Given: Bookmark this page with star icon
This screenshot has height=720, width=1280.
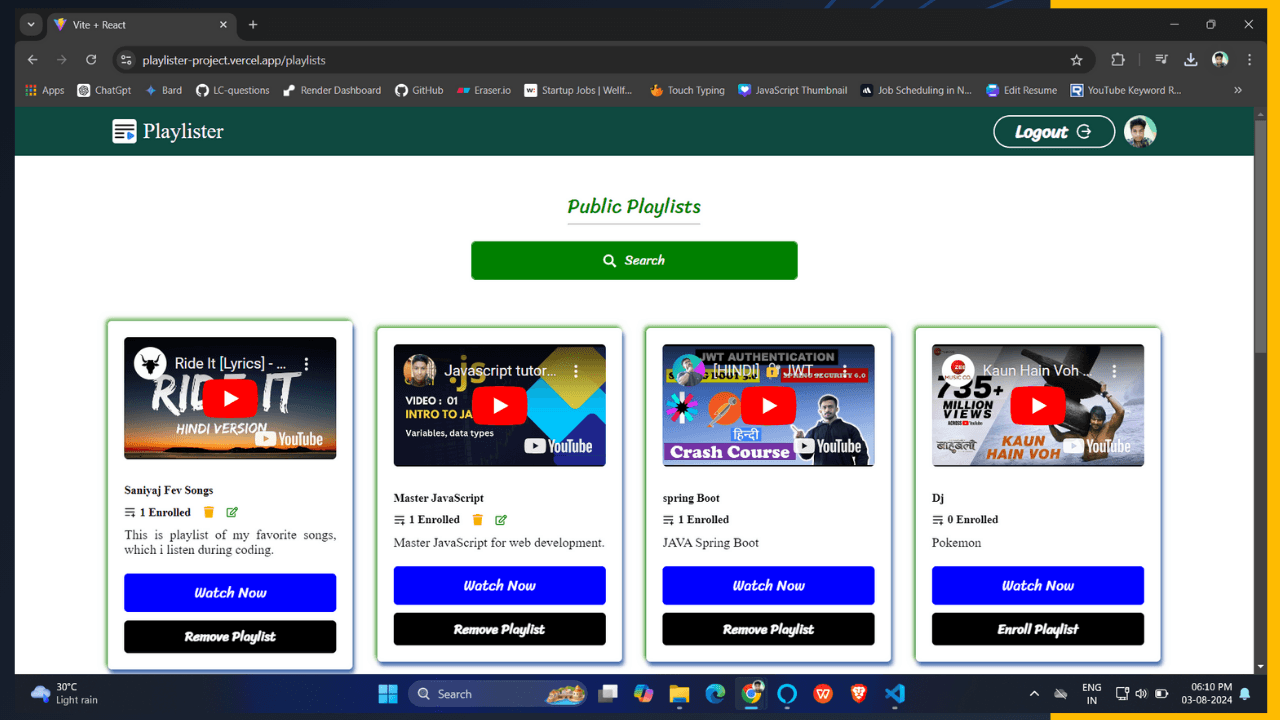Looking at the screenshot, I should coord(1076,60).
